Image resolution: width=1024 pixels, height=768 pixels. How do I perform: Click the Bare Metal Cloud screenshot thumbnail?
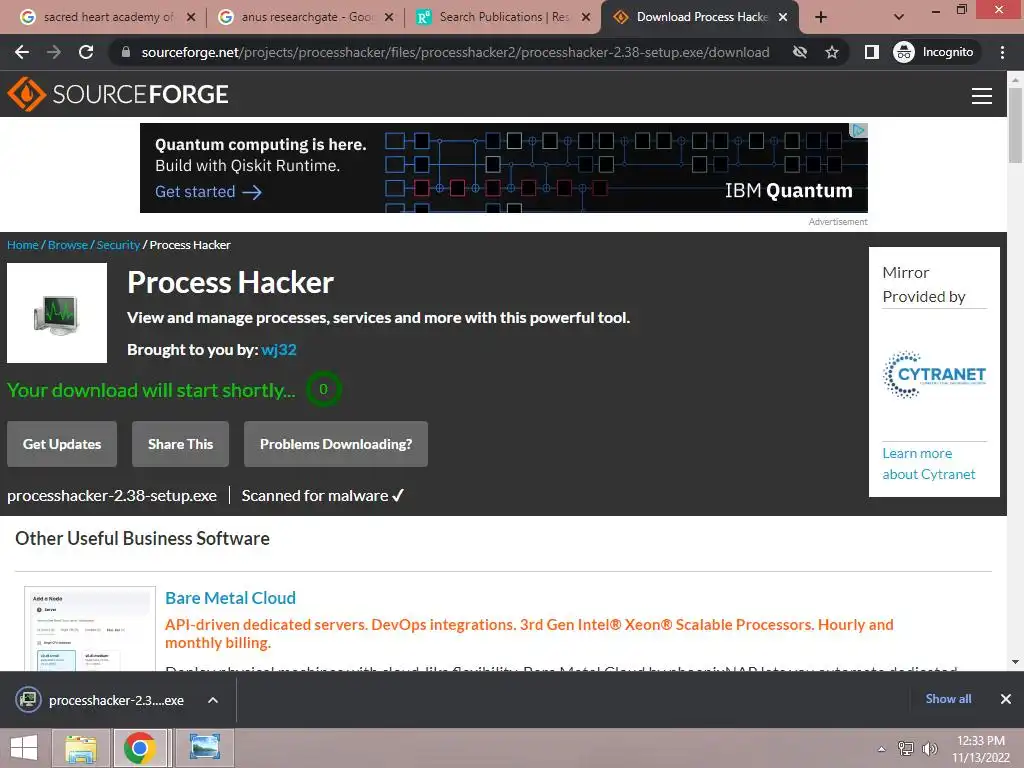pos(90,628)
